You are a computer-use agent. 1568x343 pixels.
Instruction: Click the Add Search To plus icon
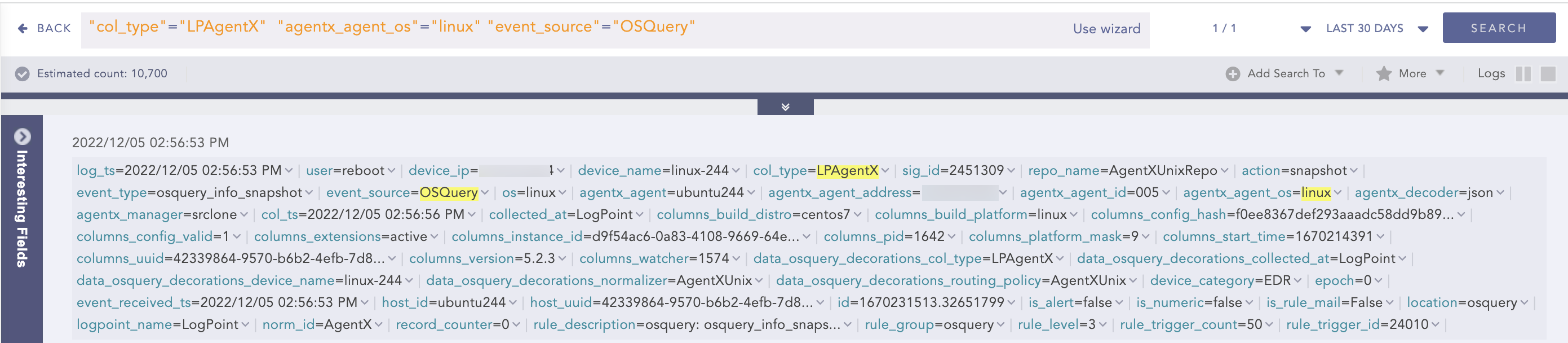[1232, 74]
